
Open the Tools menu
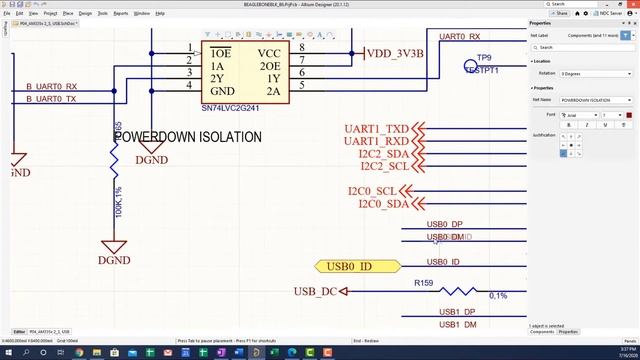(102, 13)
